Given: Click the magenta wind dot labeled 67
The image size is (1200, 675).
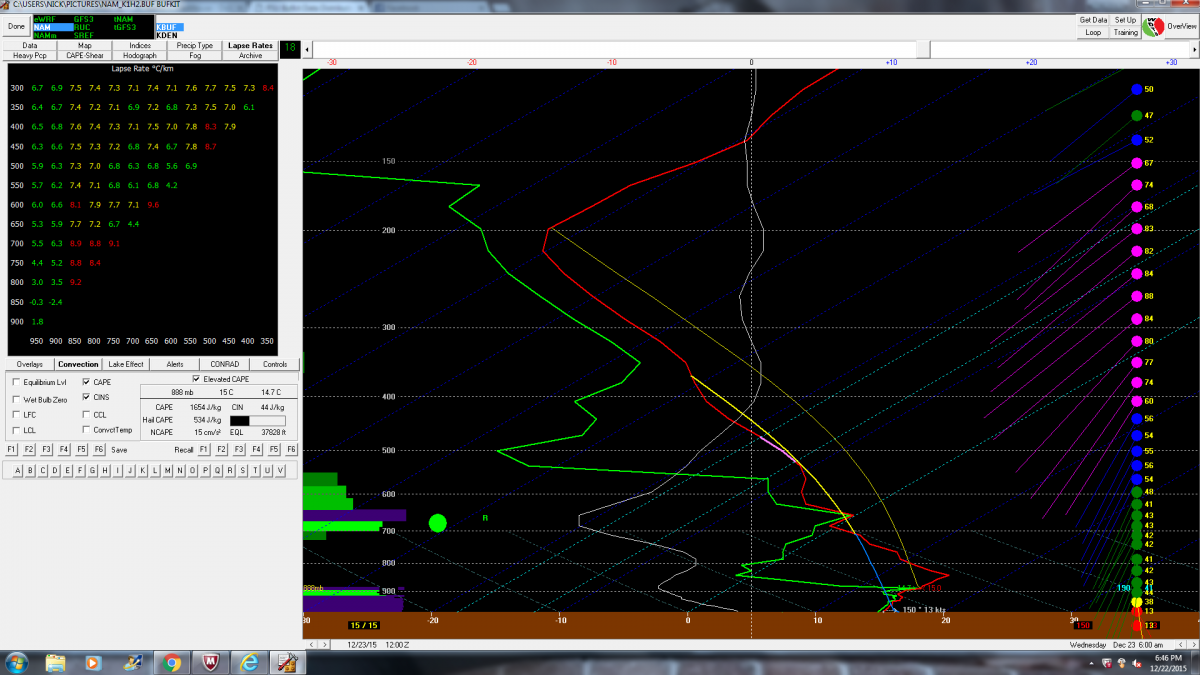Looking at the screenshot, I should tap(1136, 163).
